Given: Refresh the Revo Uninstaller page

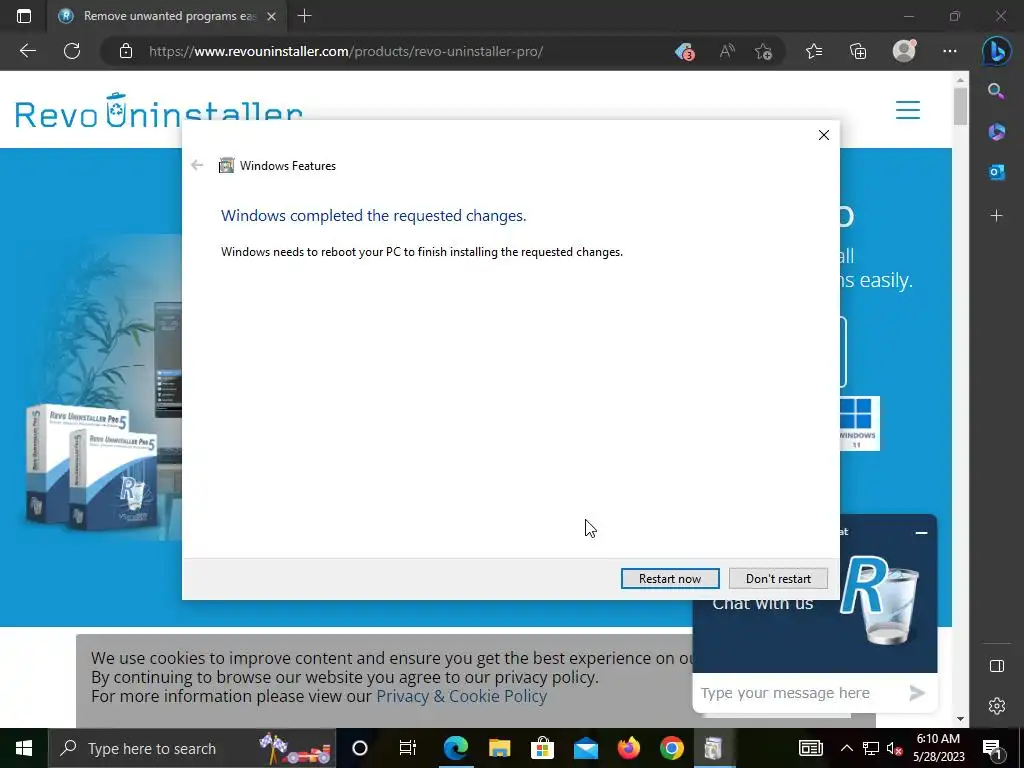Looking at the screenshot, I should click(x=72, y=51).
